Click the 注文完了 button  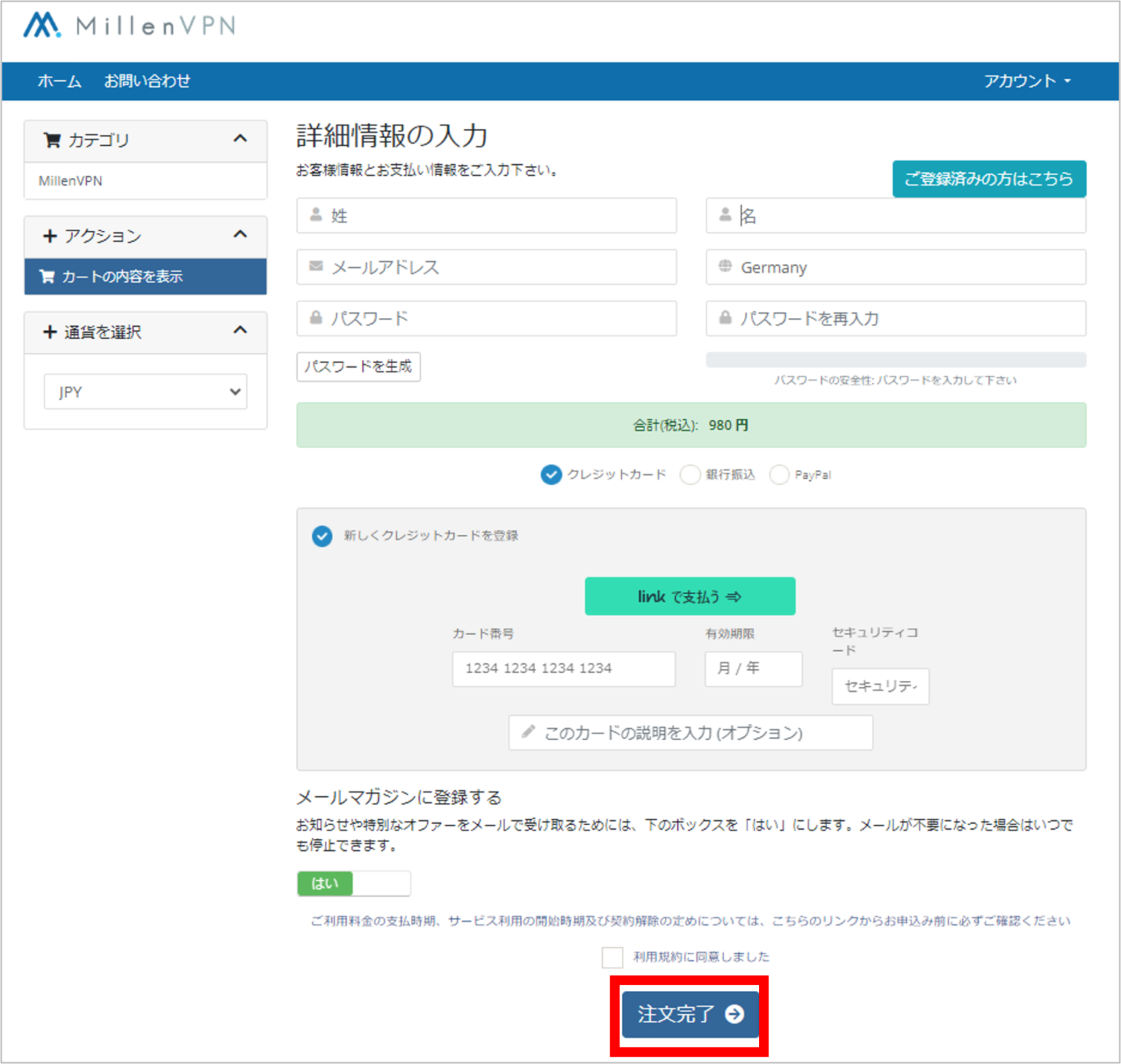(689, 1014)
